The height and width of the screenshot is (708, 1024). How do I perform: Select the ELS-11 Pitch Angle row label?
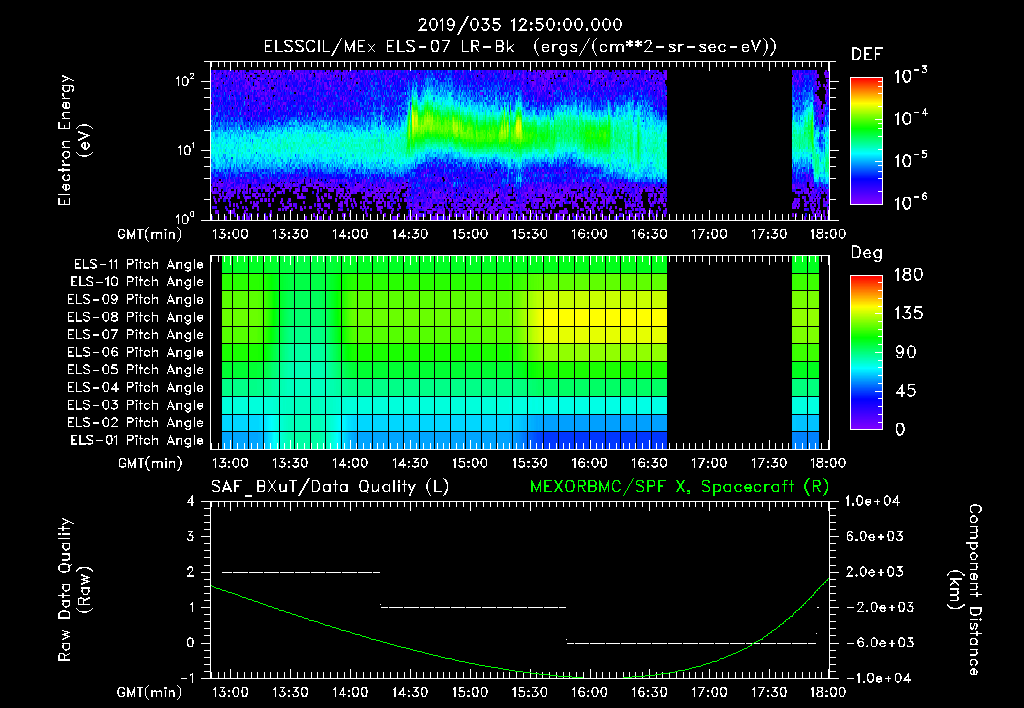[138, 265]
